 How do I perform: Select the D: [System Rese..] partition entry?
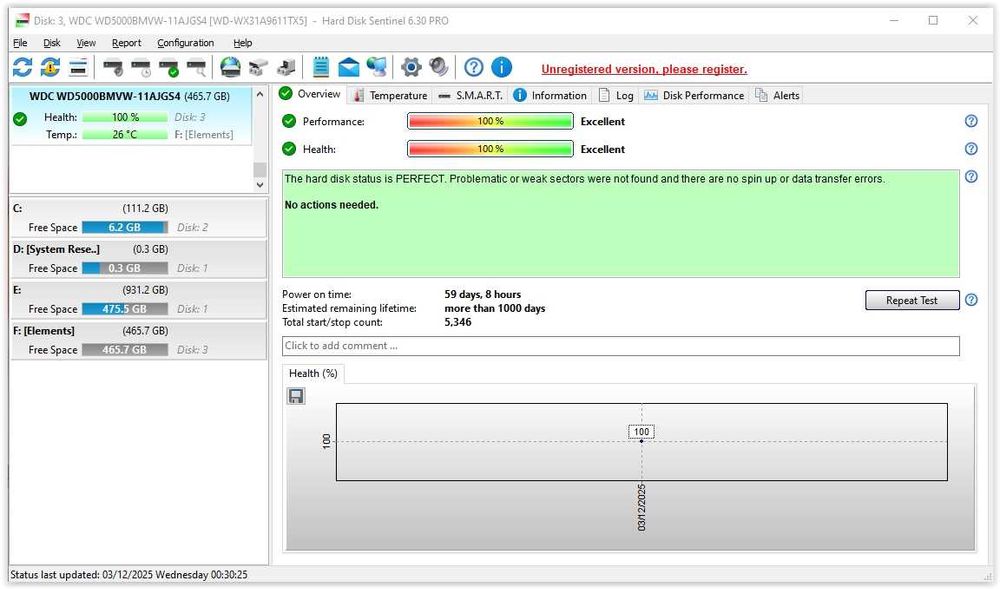point(139,258)
